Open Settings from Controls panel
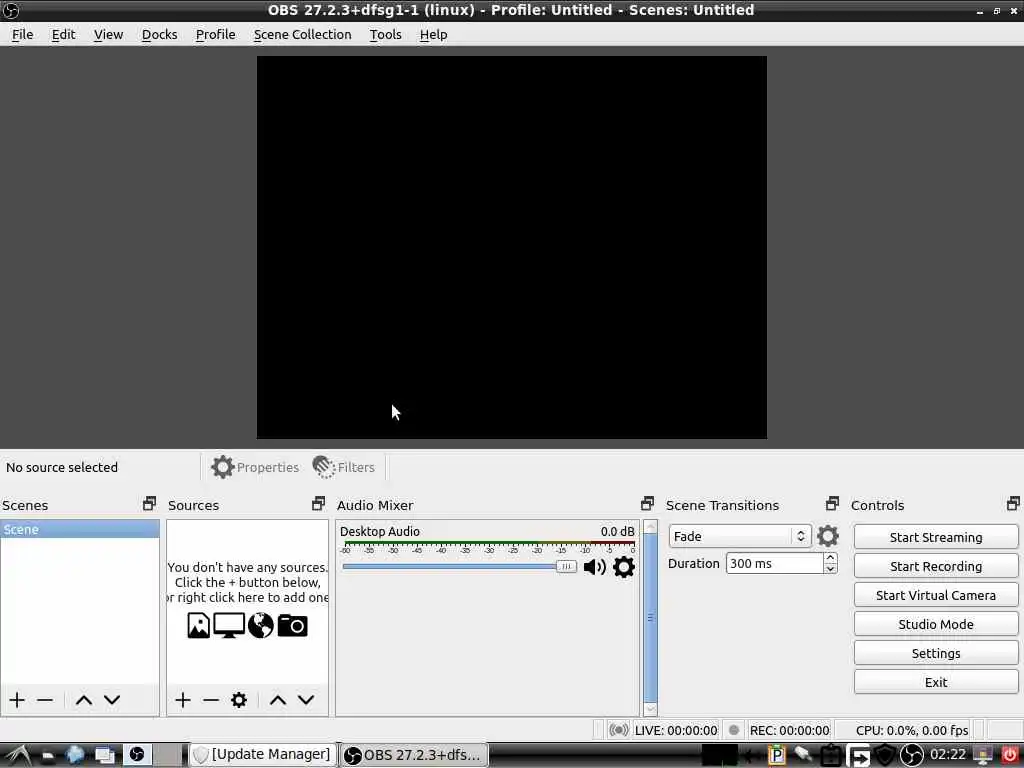 tap(936, 653)
